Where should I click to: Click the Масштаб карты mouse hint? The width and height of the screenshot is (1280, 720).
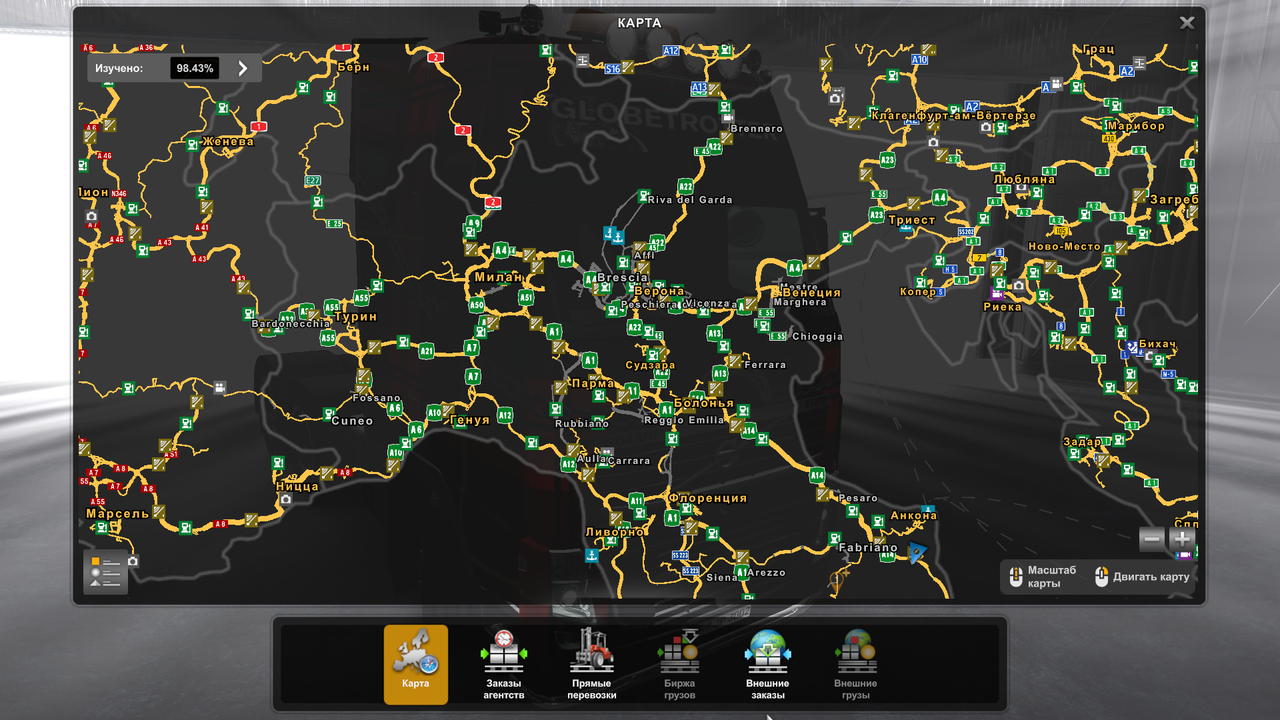pos(1042,577)
